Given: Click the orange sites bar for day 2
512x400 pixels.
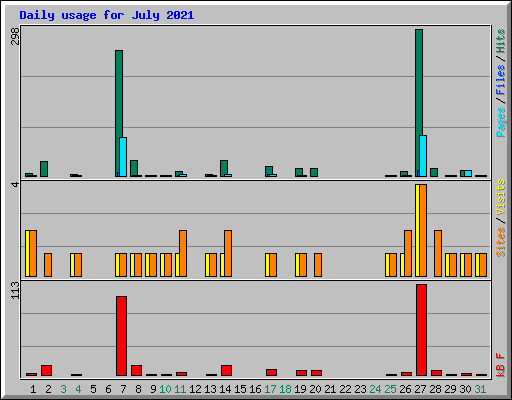Looking at the screenshot, I should tap(48, 265).
